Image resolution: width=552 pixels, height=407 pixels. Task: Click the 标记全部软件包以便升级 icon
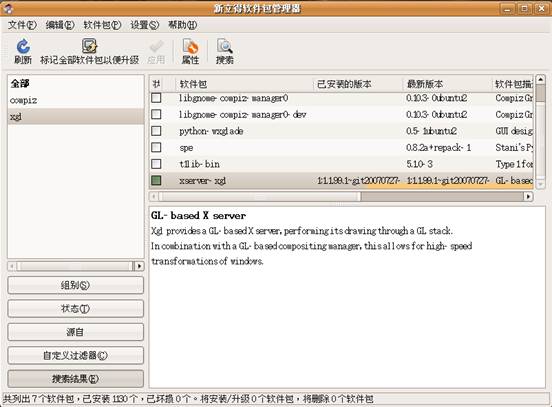point(89,46)
